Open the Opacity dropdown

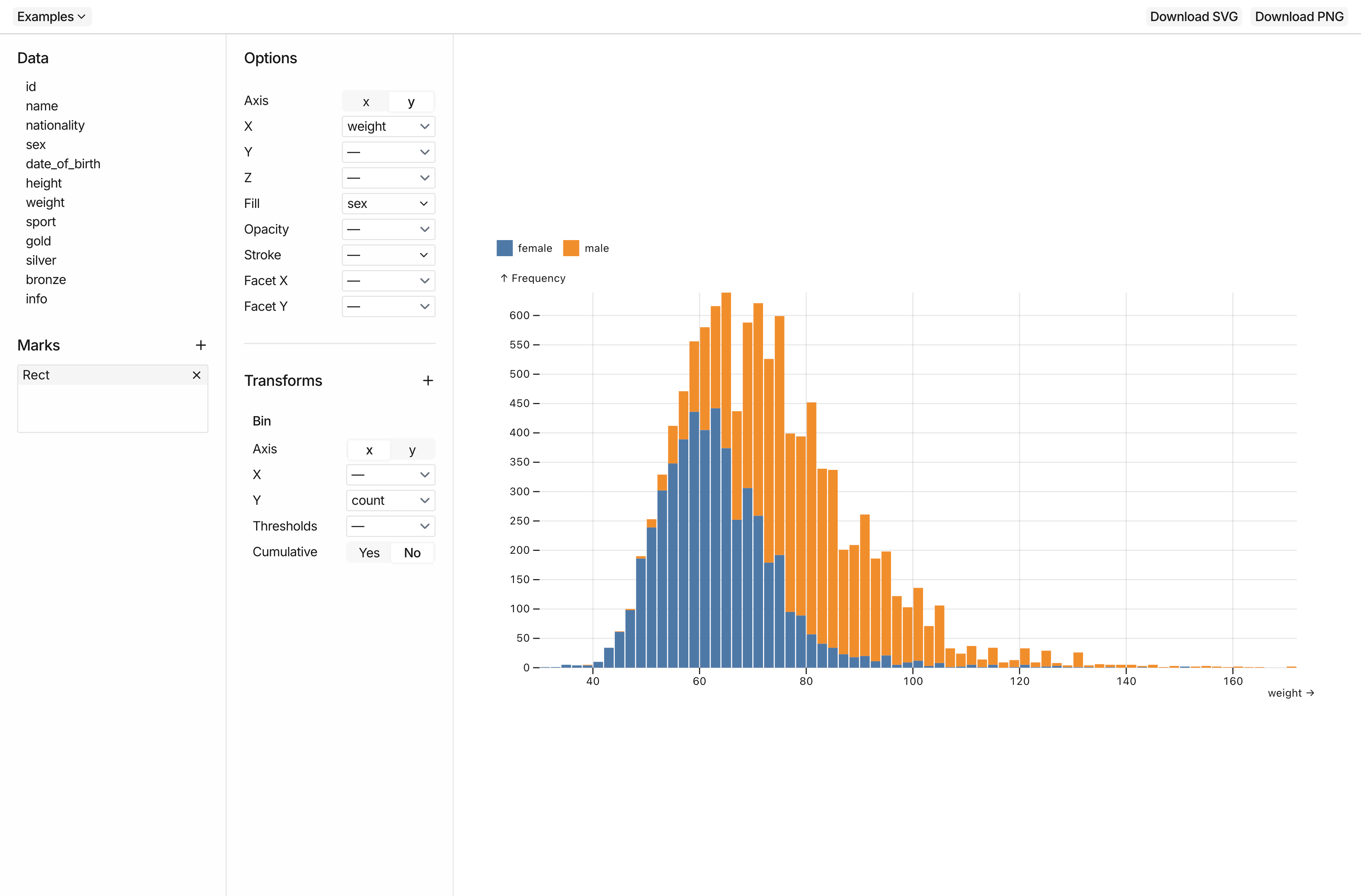click(388, 229)
